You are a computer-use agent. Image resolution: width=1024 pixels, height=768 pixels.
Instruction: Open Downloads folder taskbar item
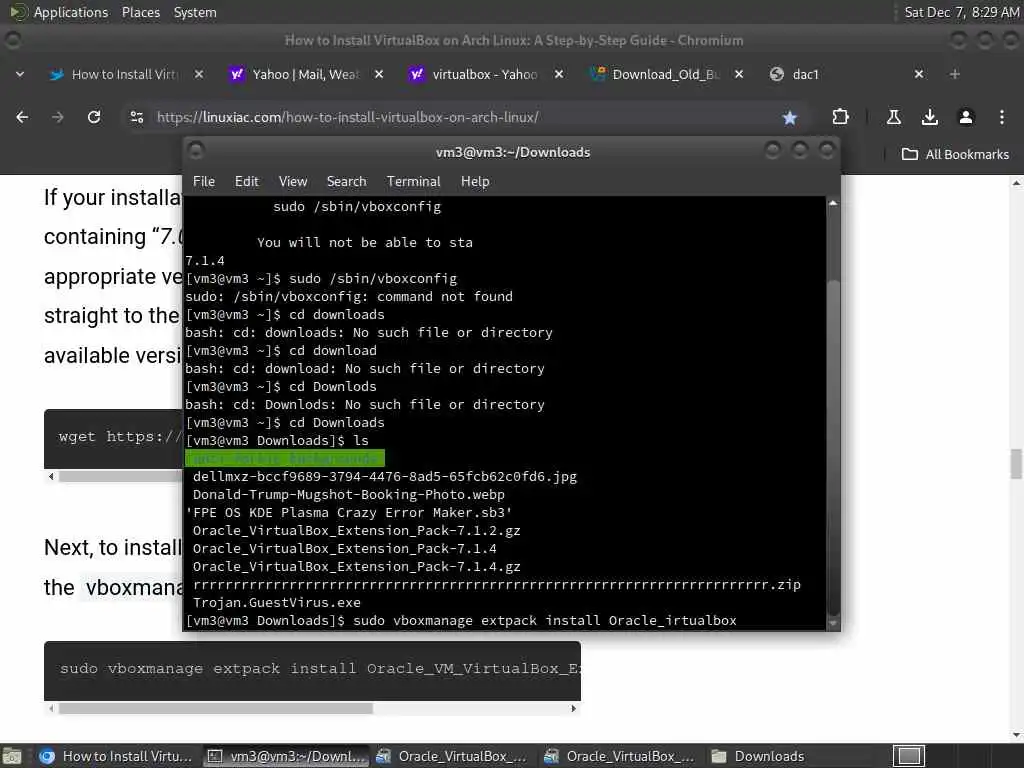[759, 756]
